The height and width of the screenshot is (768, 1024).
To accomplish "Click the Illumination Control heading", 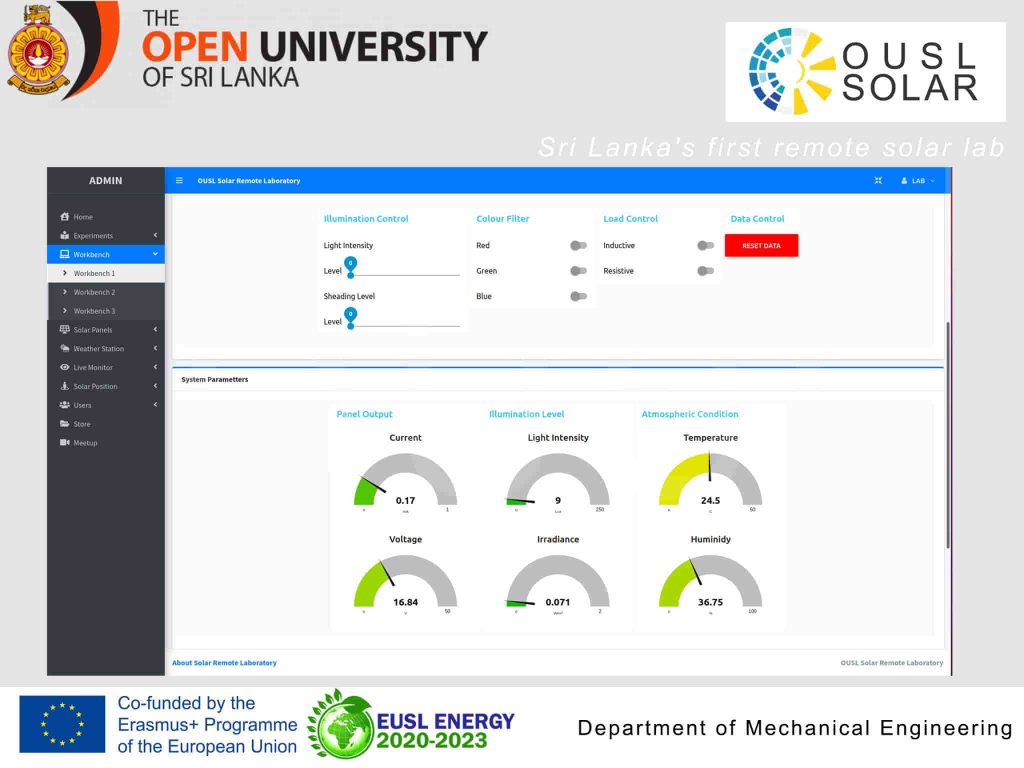I will pos(366,219).
